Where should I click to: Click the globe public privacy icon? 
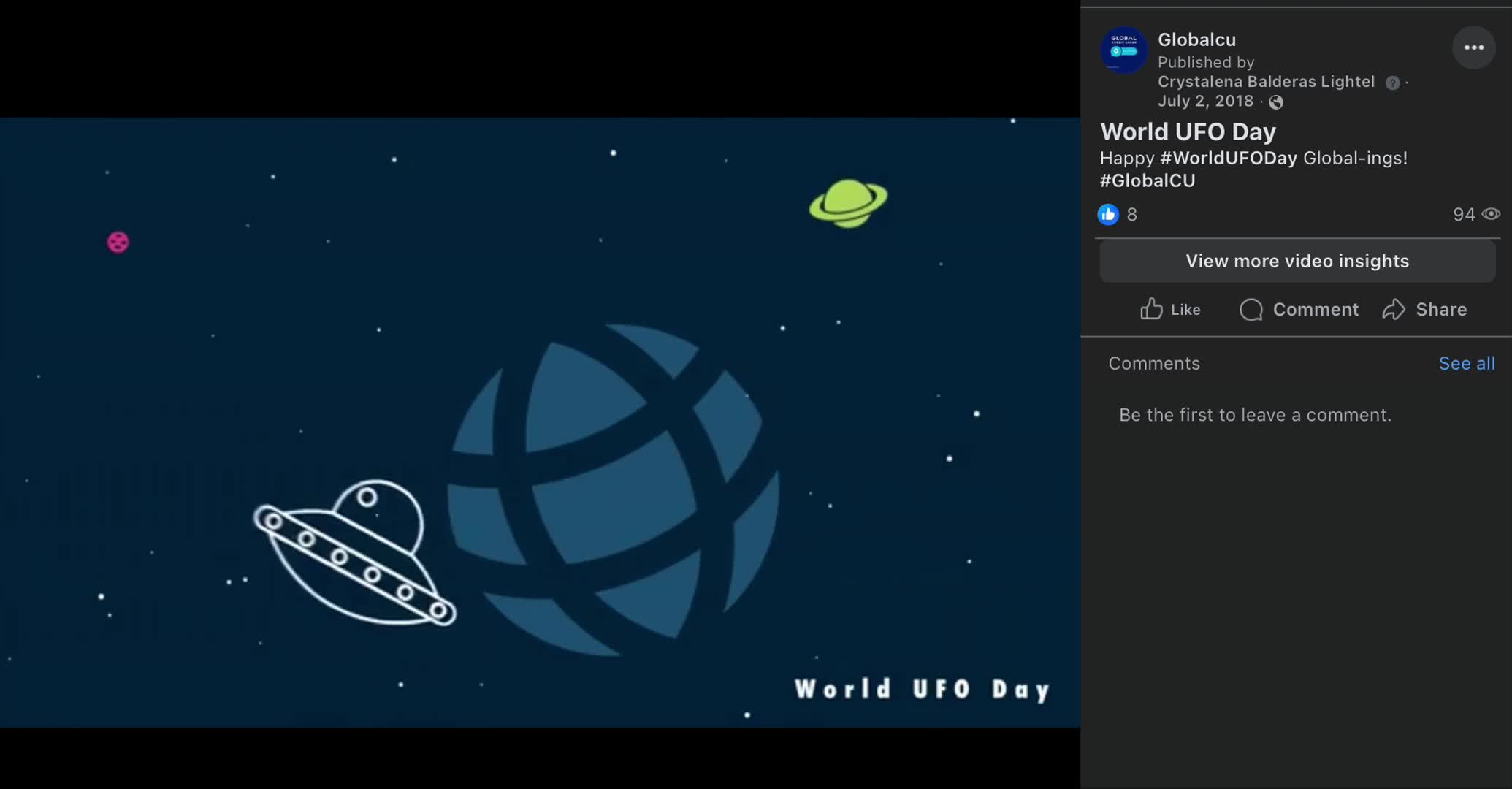pos(1276,102)
